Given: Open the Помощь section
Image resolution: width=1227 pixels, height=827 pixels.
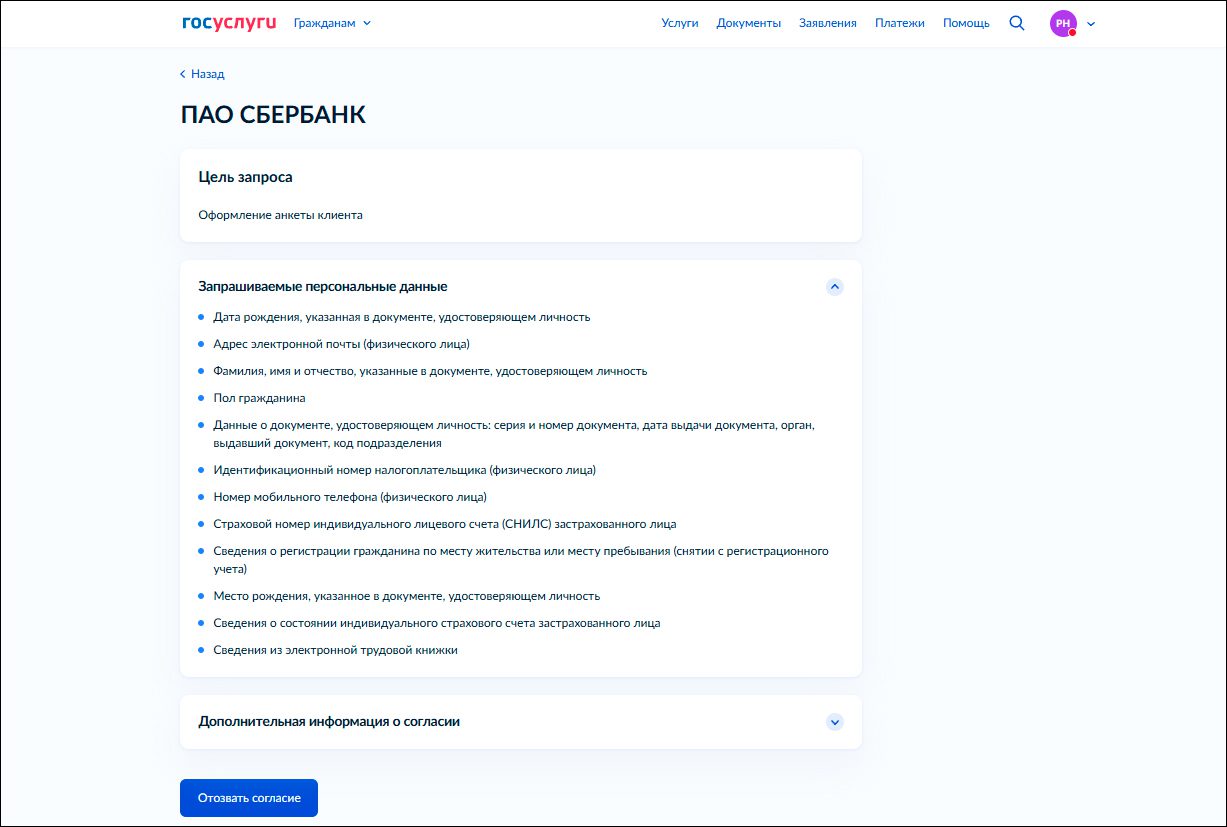Looking at the screenshot, I should pos(966,23).
